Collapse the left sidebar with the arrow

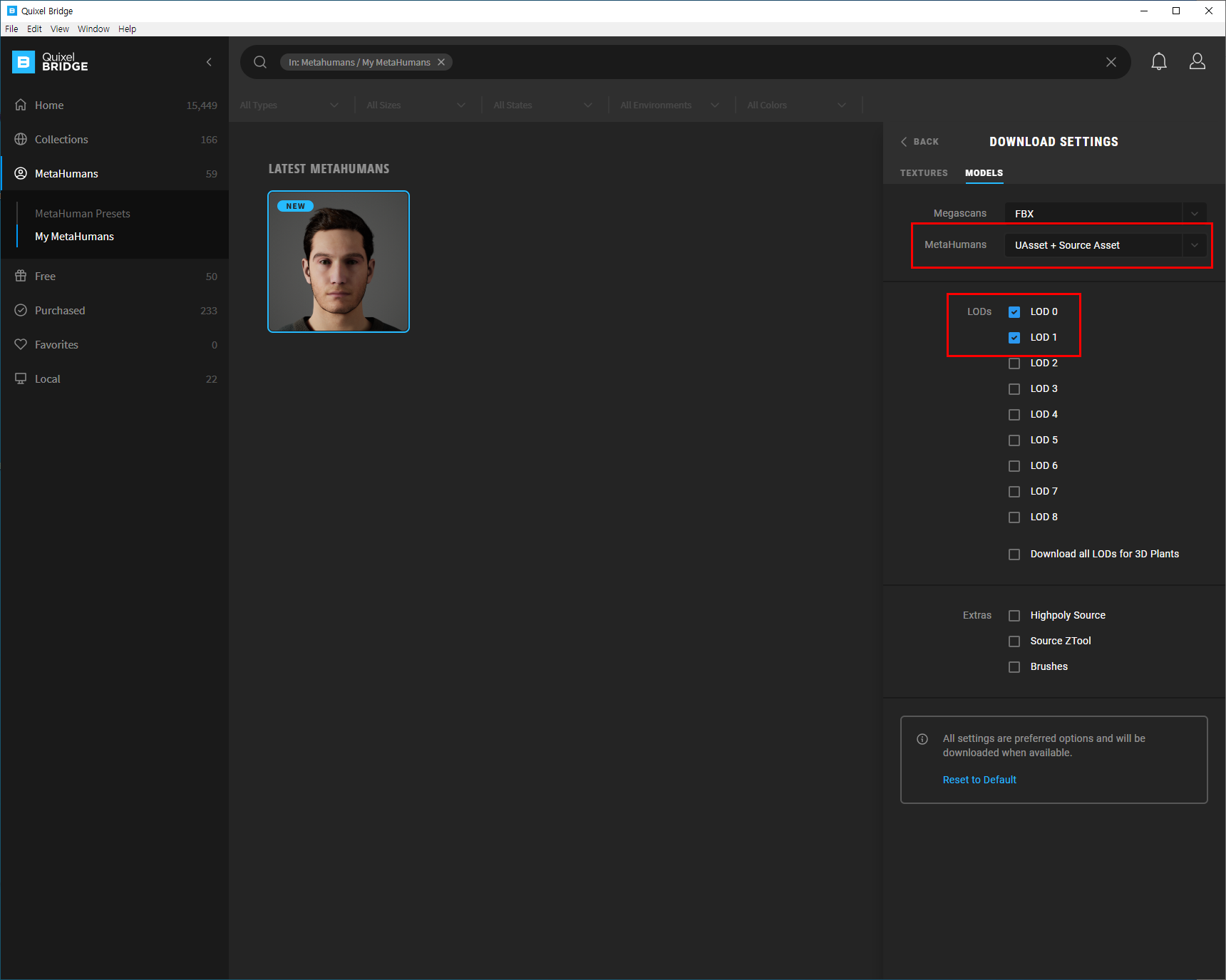(209, 62)
